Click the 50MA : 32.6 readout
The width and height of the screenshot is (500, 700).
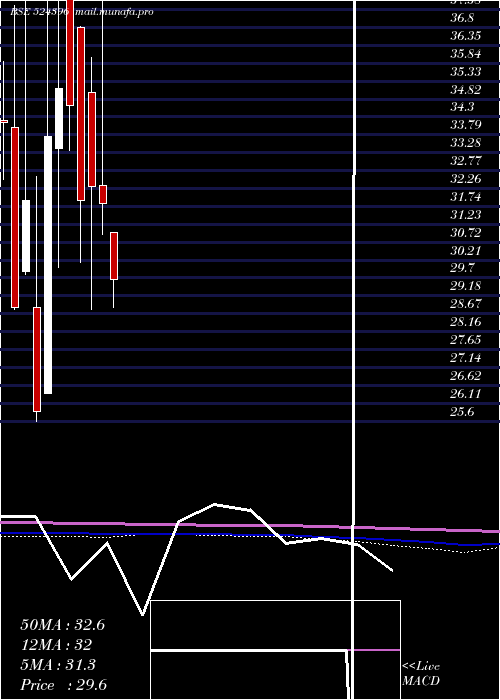point(62,625)
